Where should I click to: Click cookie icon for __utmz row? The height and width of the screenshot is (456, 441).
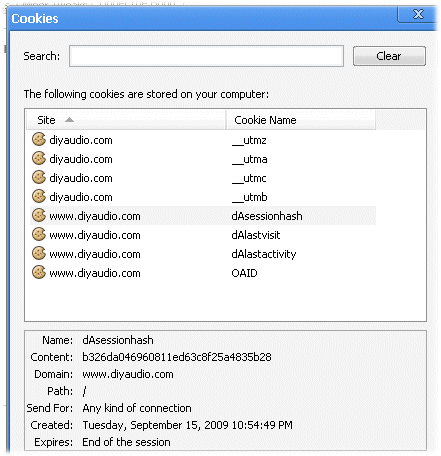pos(39,139)
